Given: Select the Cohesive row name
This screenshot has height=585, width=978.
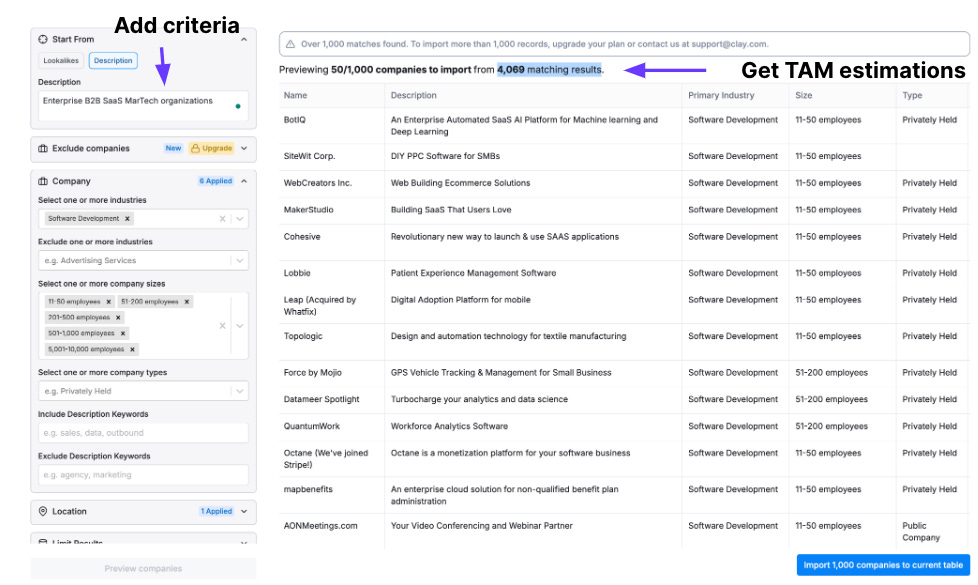Looking at the screenshot, I should coord(302,237).
